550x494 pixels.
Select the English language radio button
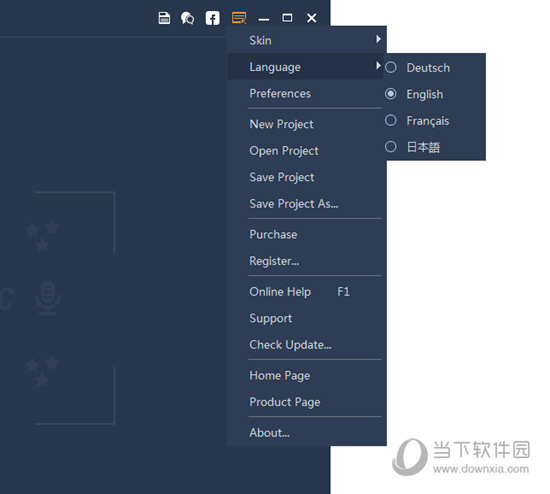click(x=391, y=94)
